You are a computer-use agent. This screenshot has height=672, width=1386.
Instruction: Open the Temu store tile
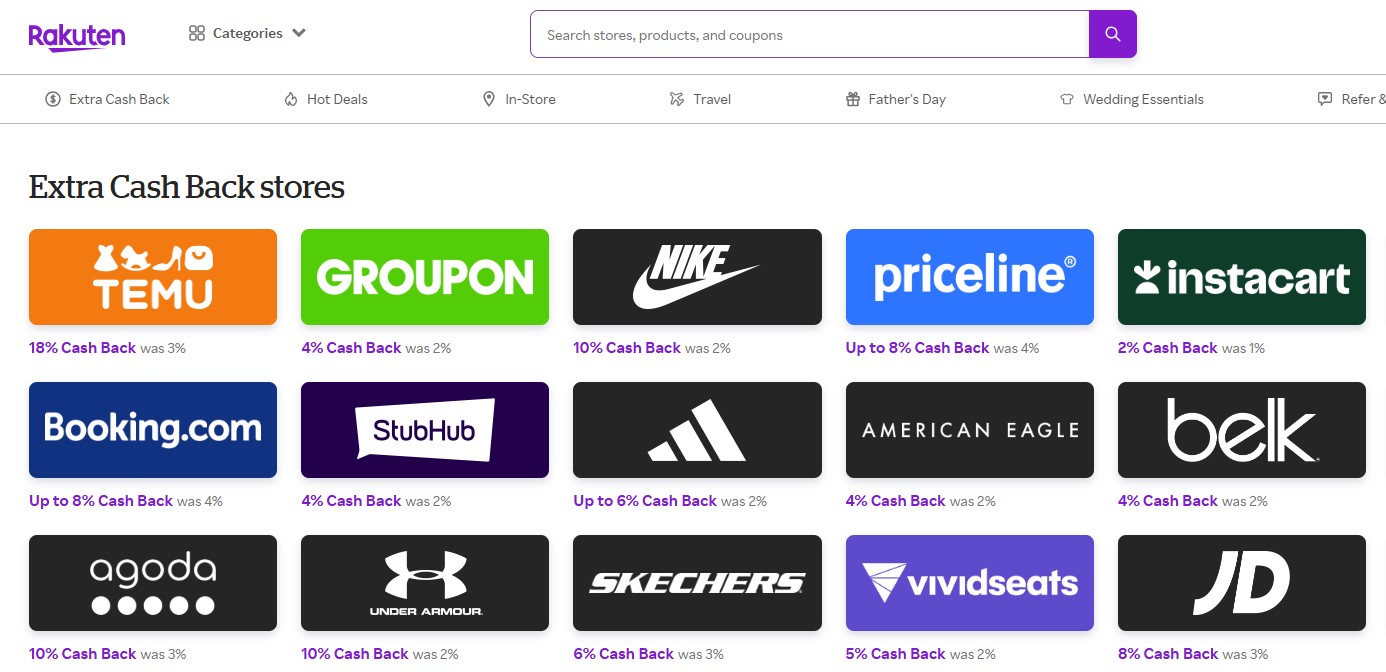(153, 277)
